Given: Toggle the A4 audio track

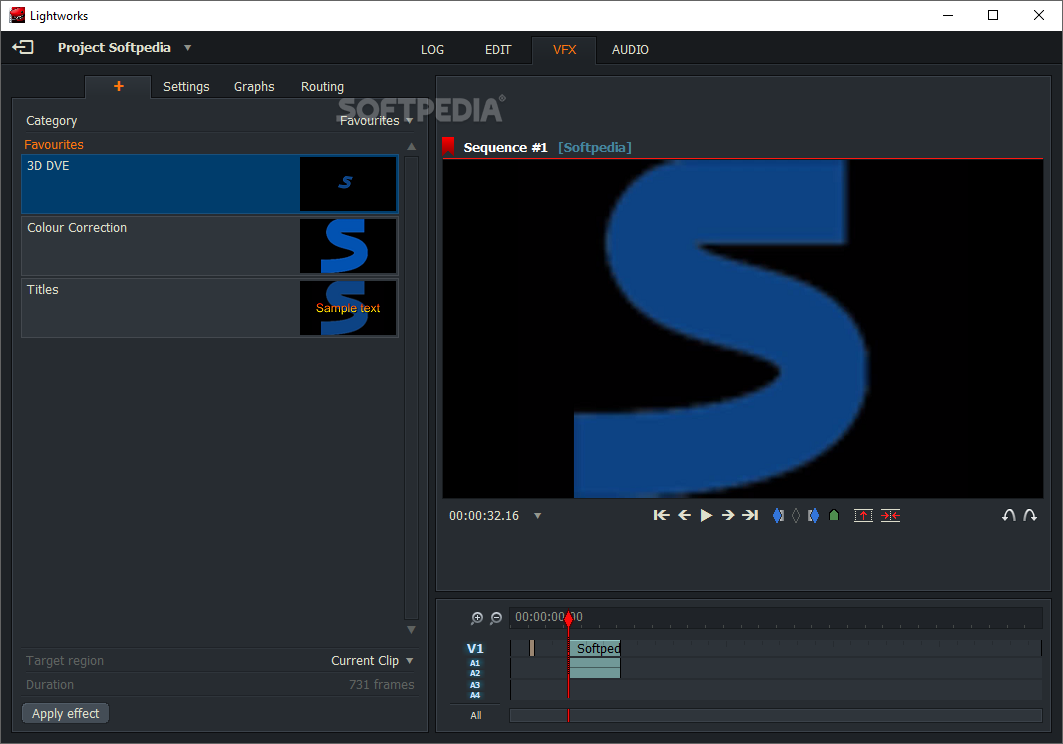Looking at the screenshot, I should click(475, 695).
